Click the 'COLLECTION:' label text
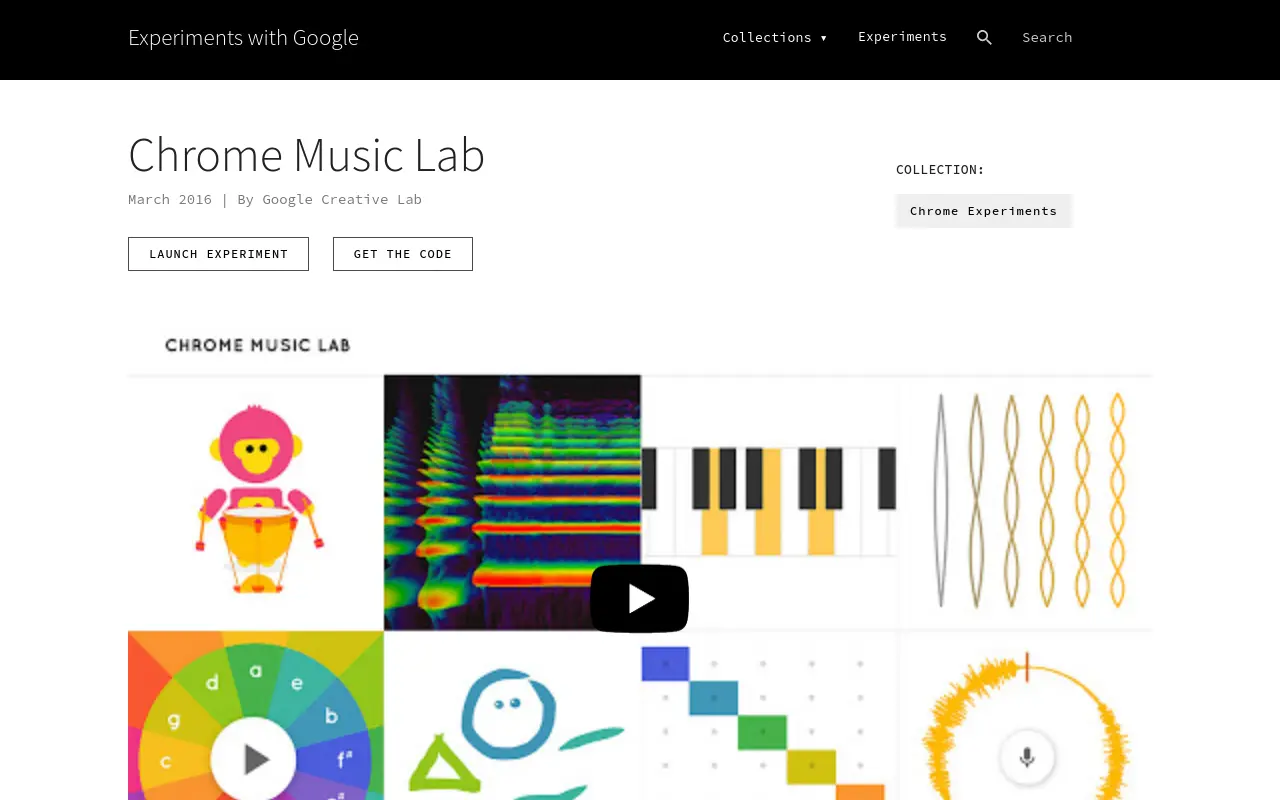This screenshot has width=1280, height=800. pos(940,169)
